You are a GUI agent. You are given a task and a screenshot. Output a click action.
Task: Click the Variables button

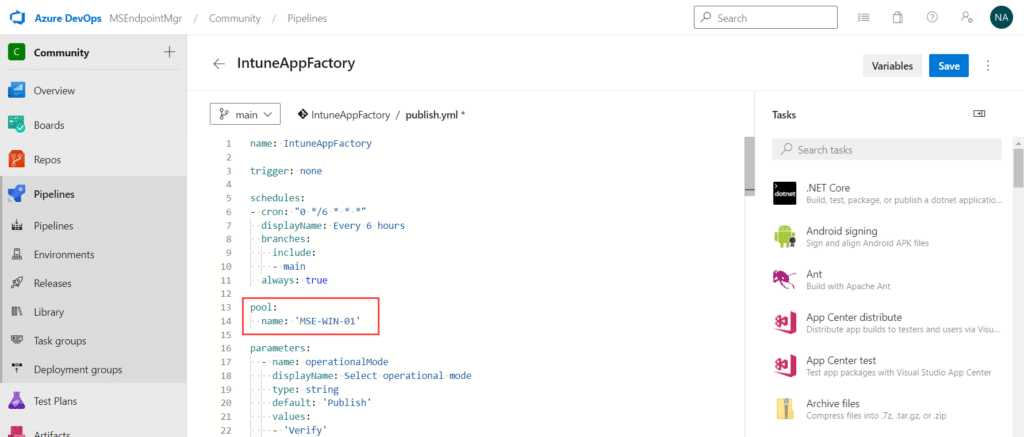point(892,65)
